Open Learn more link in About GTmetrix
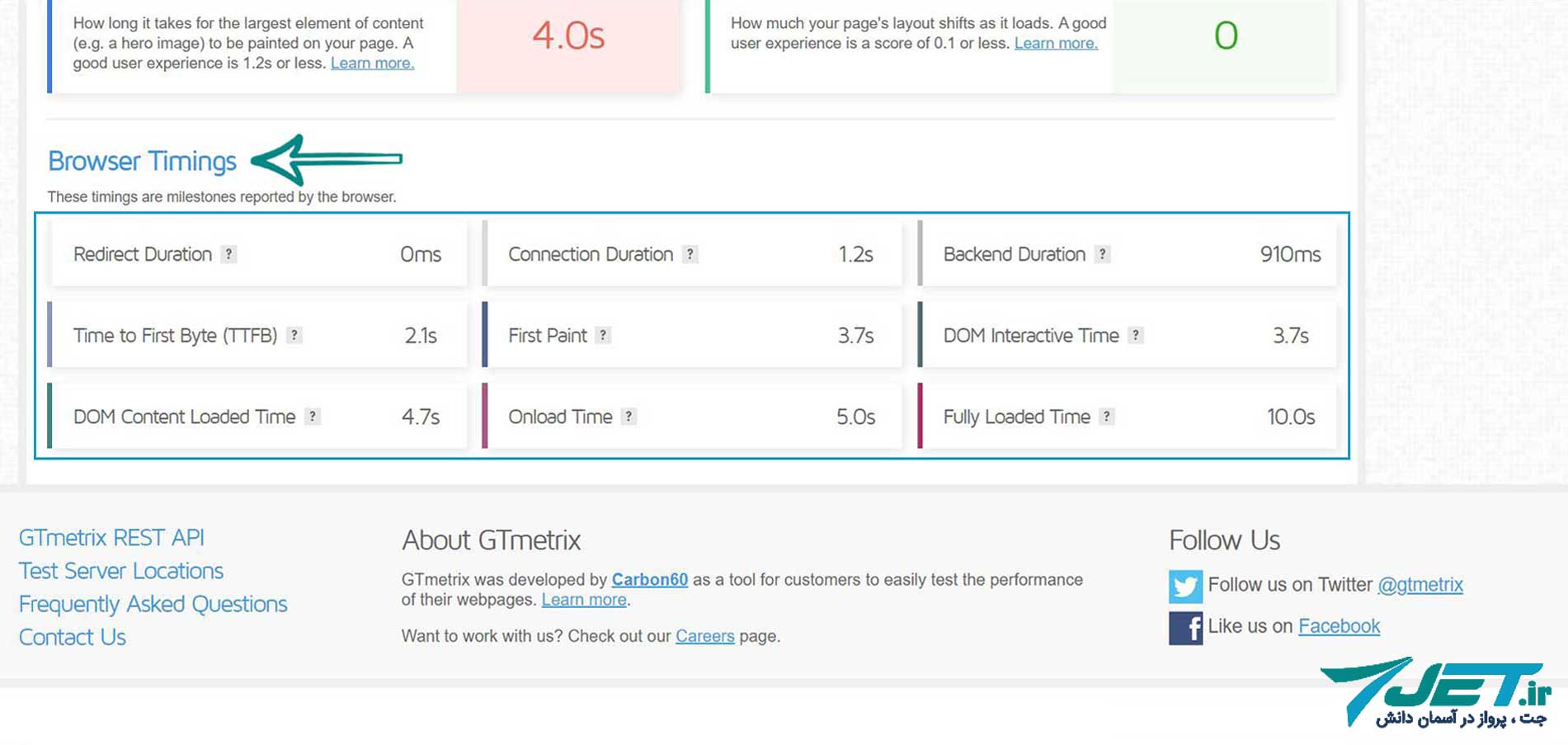Screen dimensions: 1568x745 (584, 600)
